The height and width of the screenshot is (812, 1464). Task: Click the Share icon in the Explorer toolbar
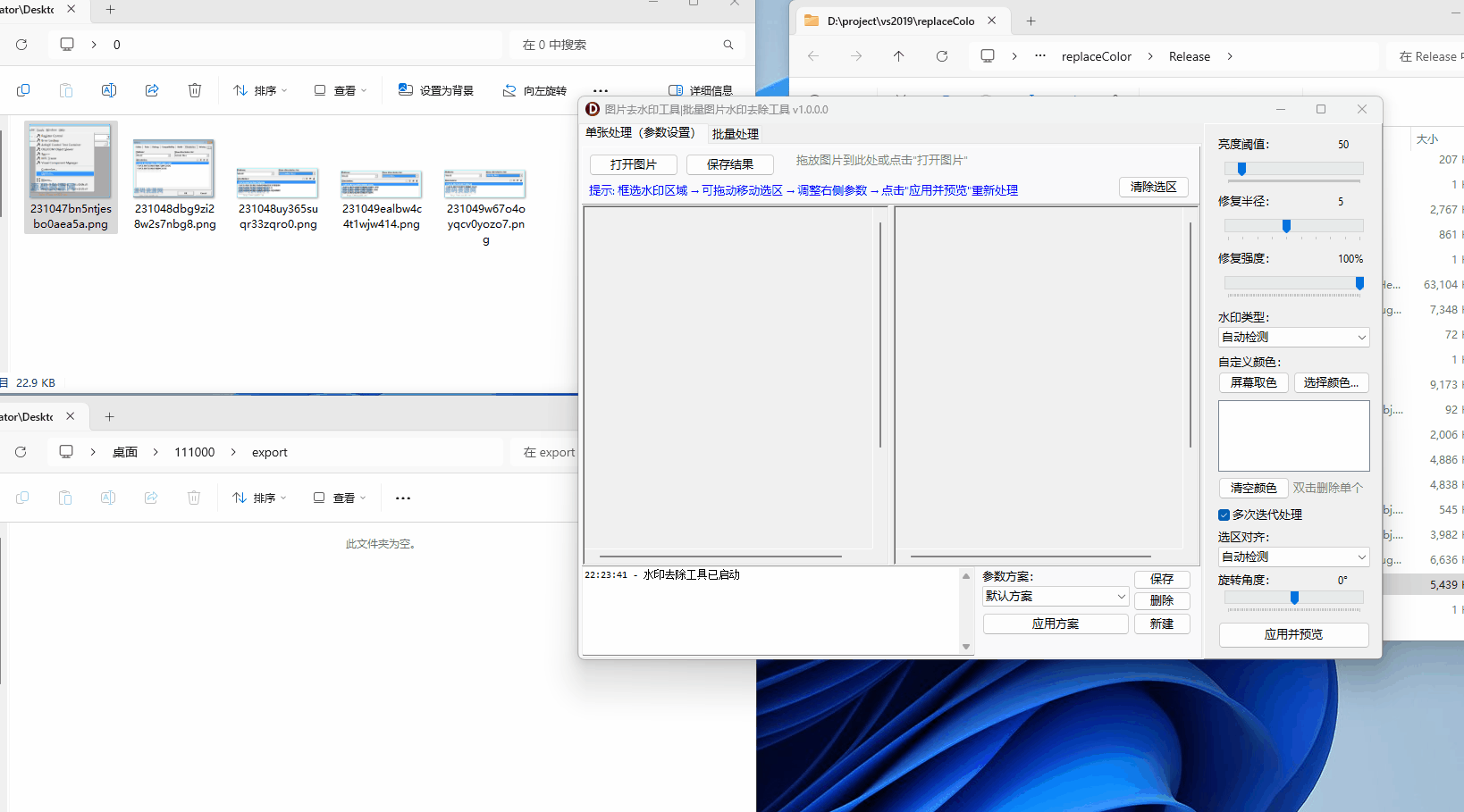coord(152,90)
